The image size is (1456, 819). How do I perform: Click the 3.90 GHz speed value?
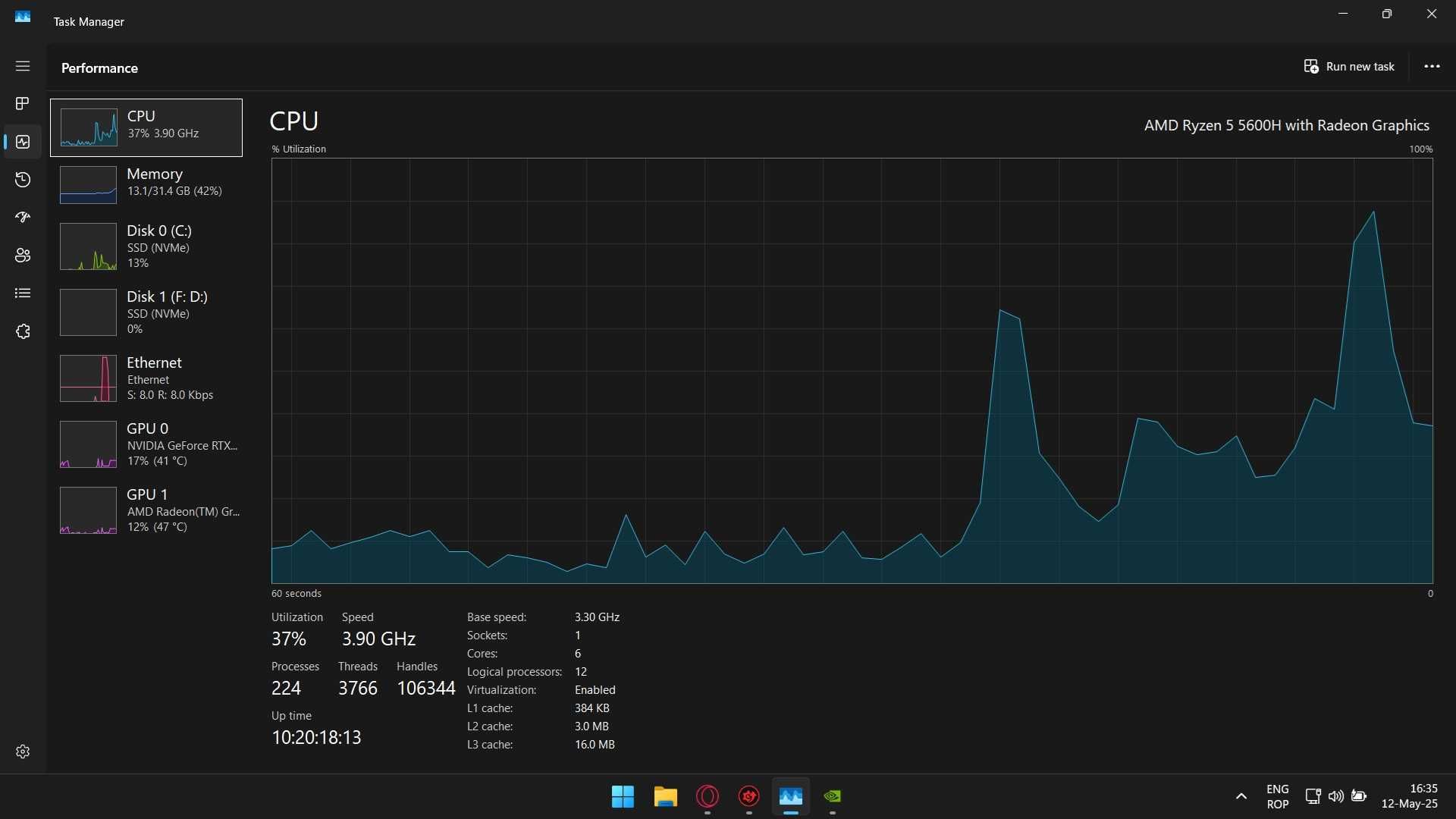point(378,639)
